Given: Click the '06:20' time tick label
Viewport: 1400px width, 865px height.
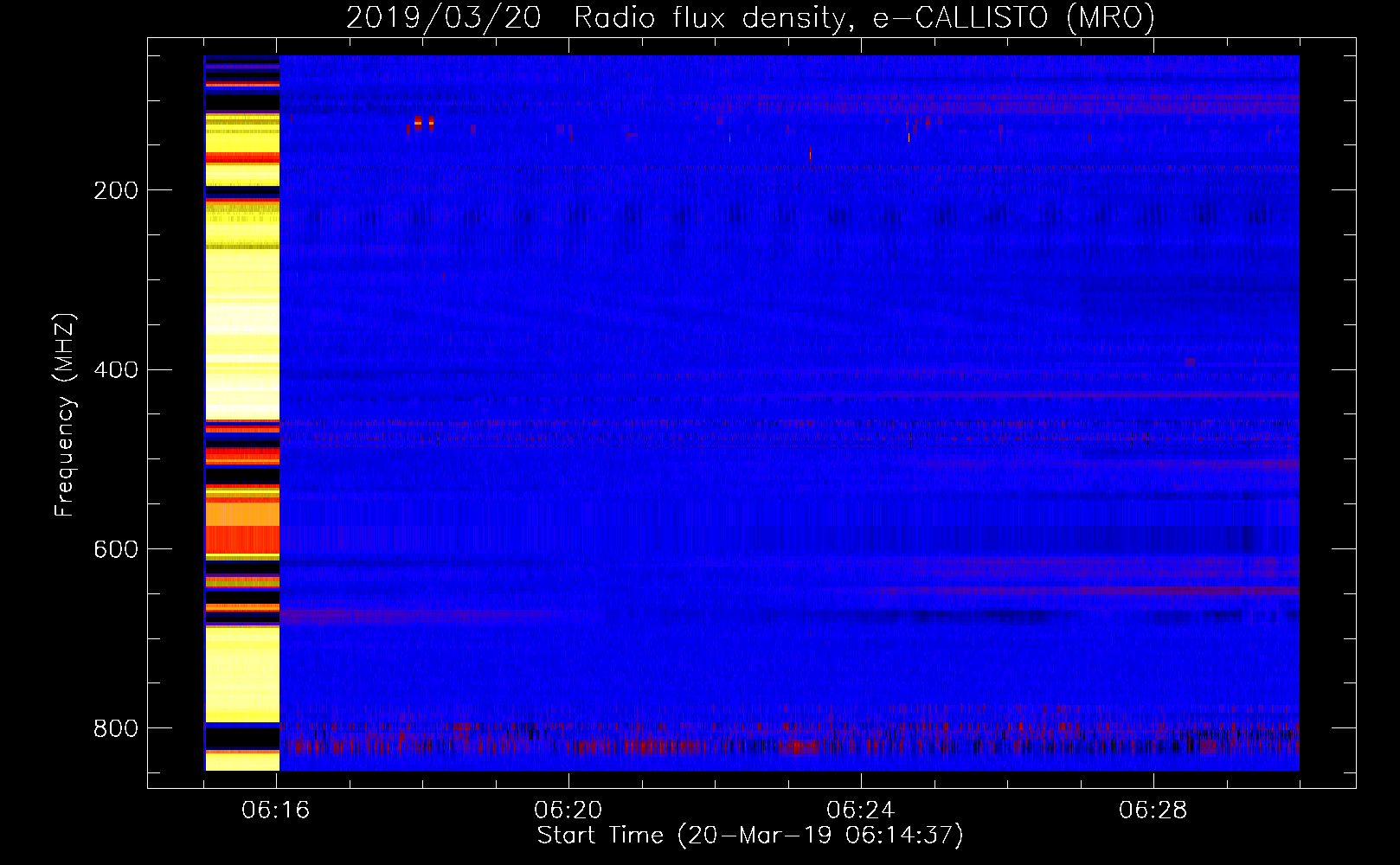Looking at the screenshot, I should pyautogui.click(x=568, y=811).
